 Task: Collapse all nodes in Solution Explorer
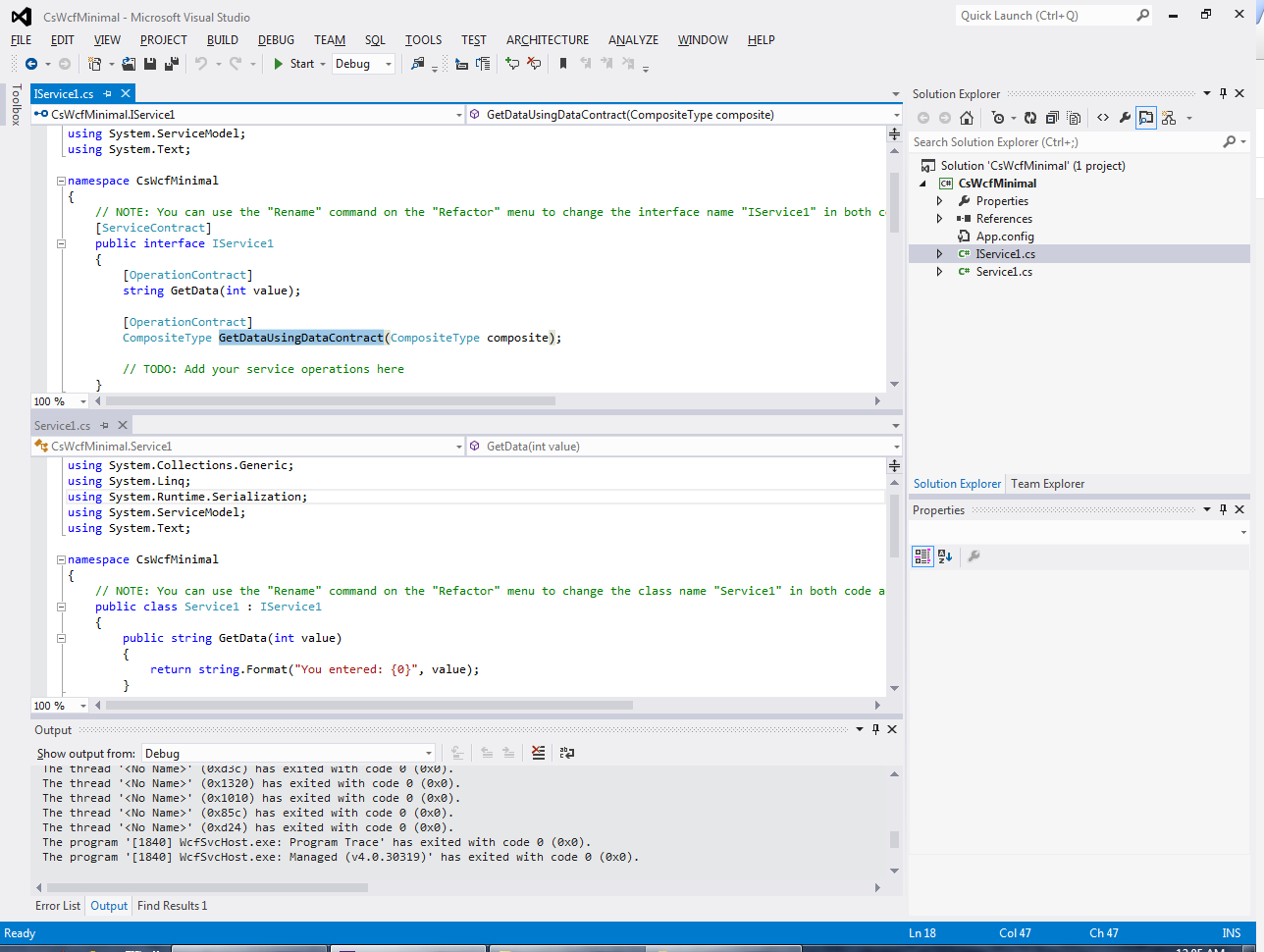pyautogui.click(x=1052, y=117)
